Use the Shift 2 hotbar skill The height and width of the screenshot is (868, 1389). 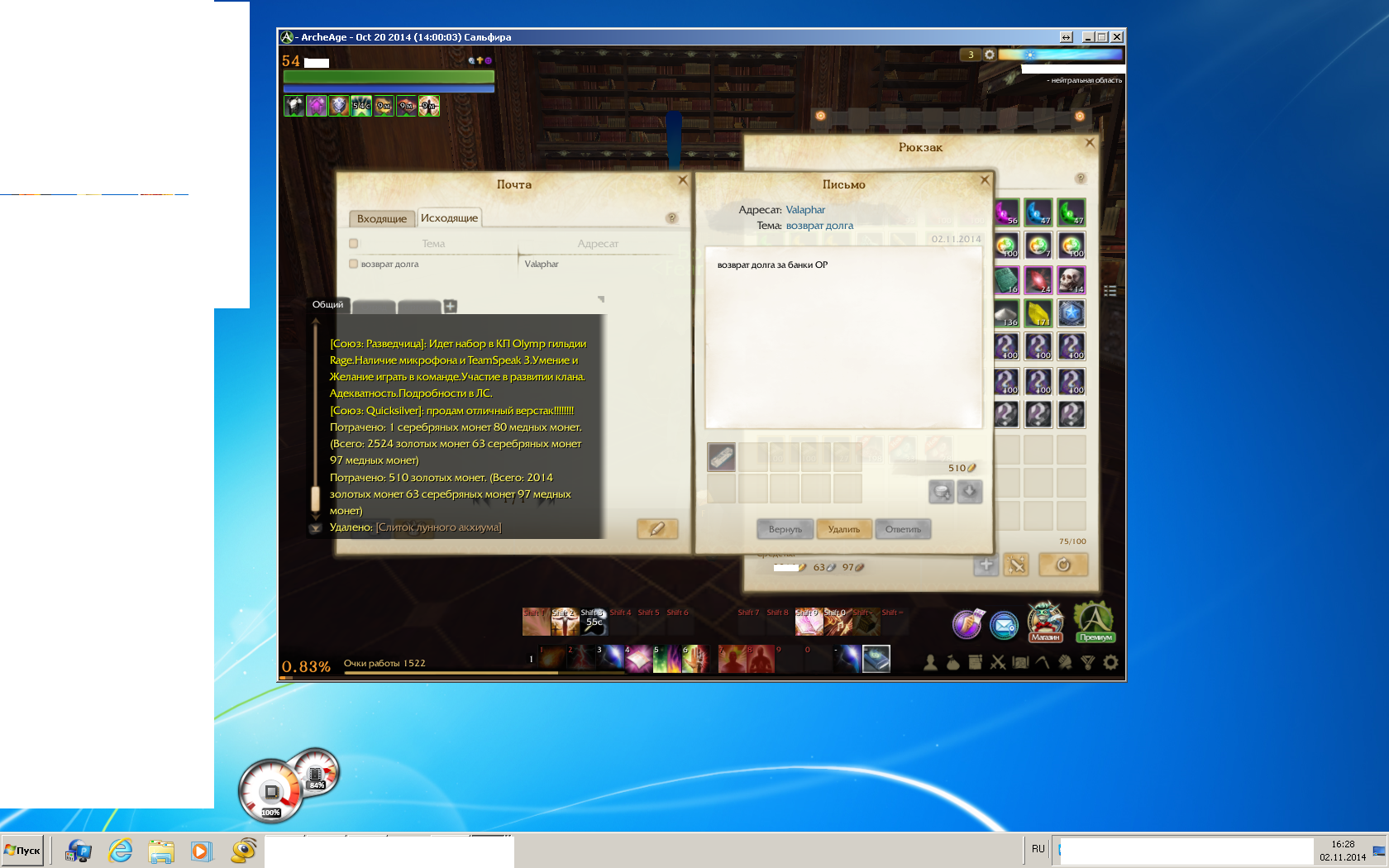pos(566,622)
